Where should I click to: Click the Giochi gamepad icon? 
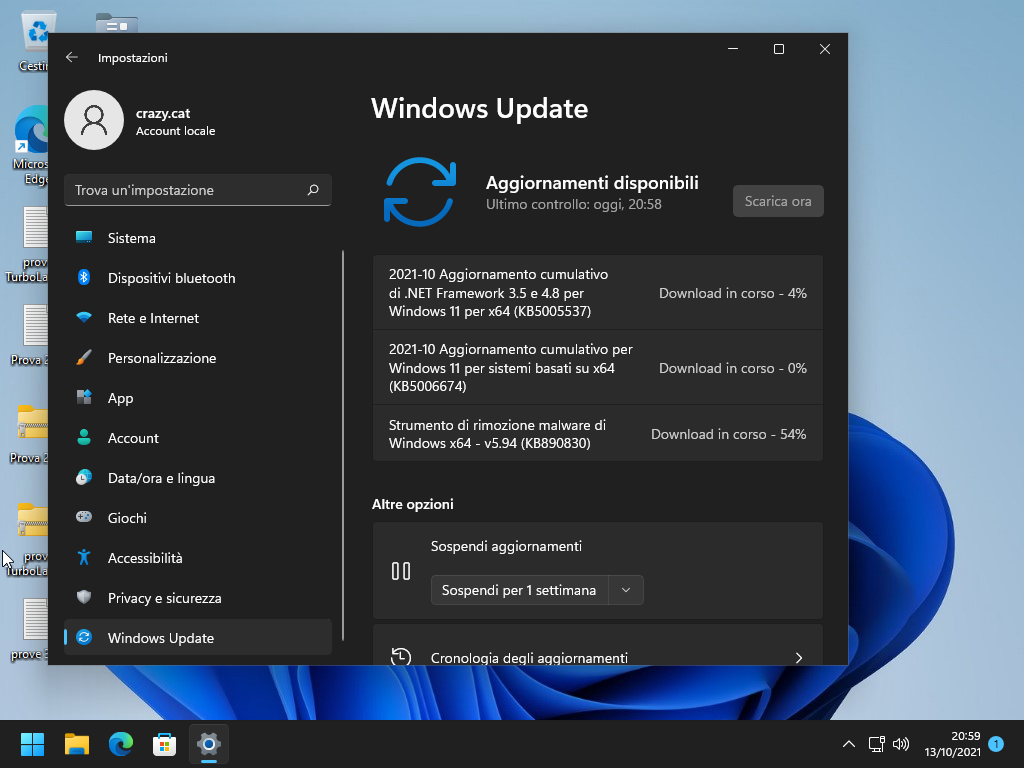84,517
